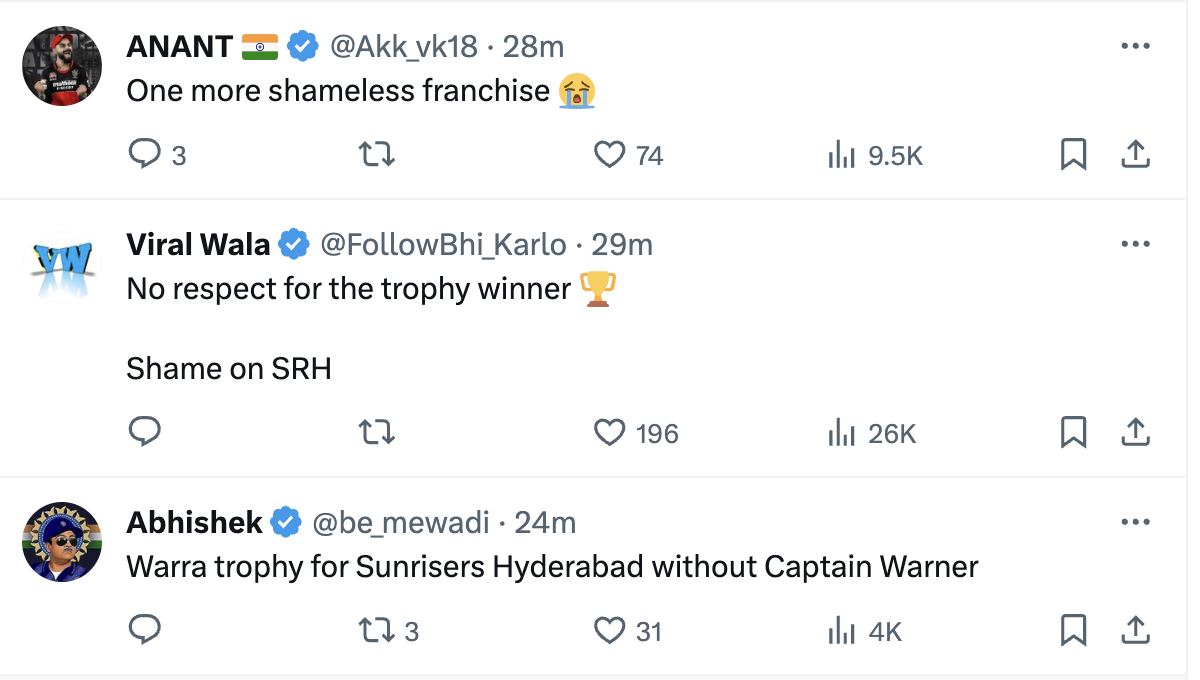Open more options for Abhishek's tweet
1200x680 pixels.
coord(1135,522)
